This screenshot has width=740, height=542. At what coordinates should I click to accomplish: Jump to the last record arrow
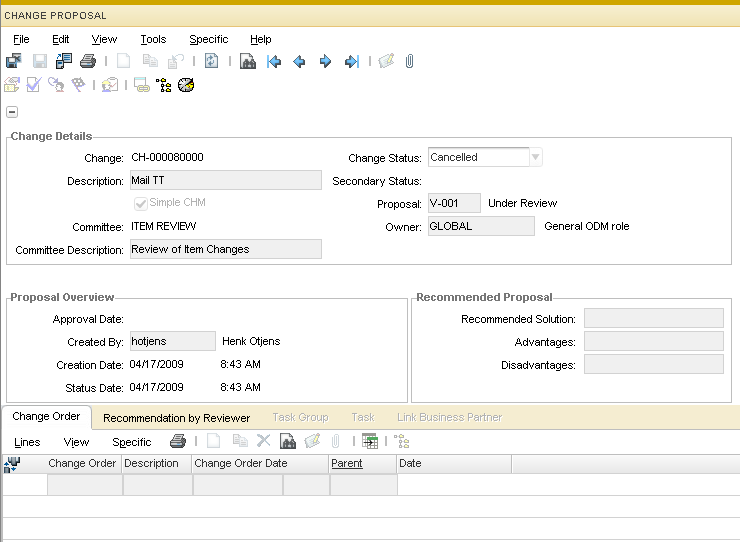pos(351,62)
